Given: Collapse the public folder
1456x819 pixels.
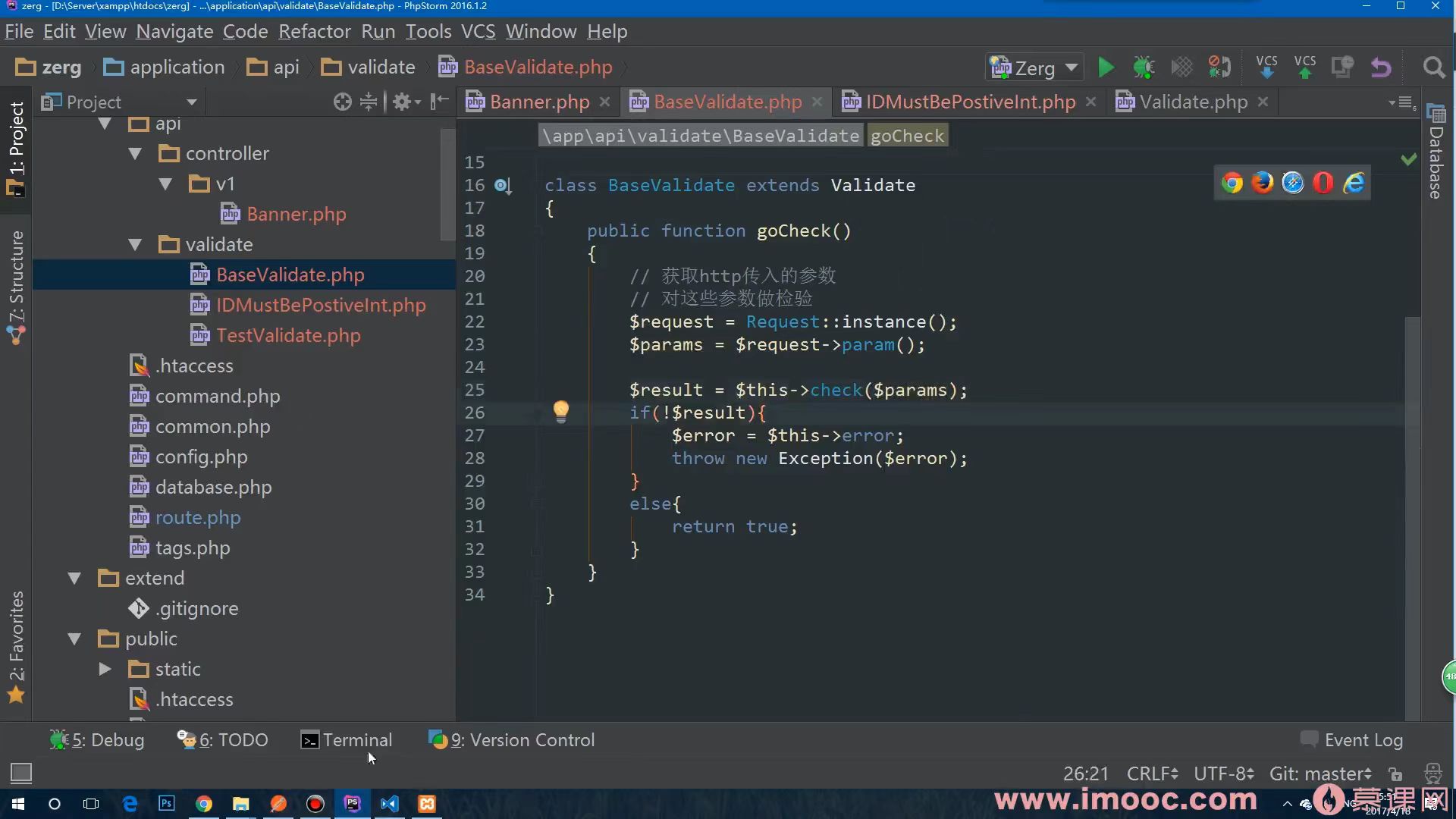Looking at the screenshot, I should [74, 639].
